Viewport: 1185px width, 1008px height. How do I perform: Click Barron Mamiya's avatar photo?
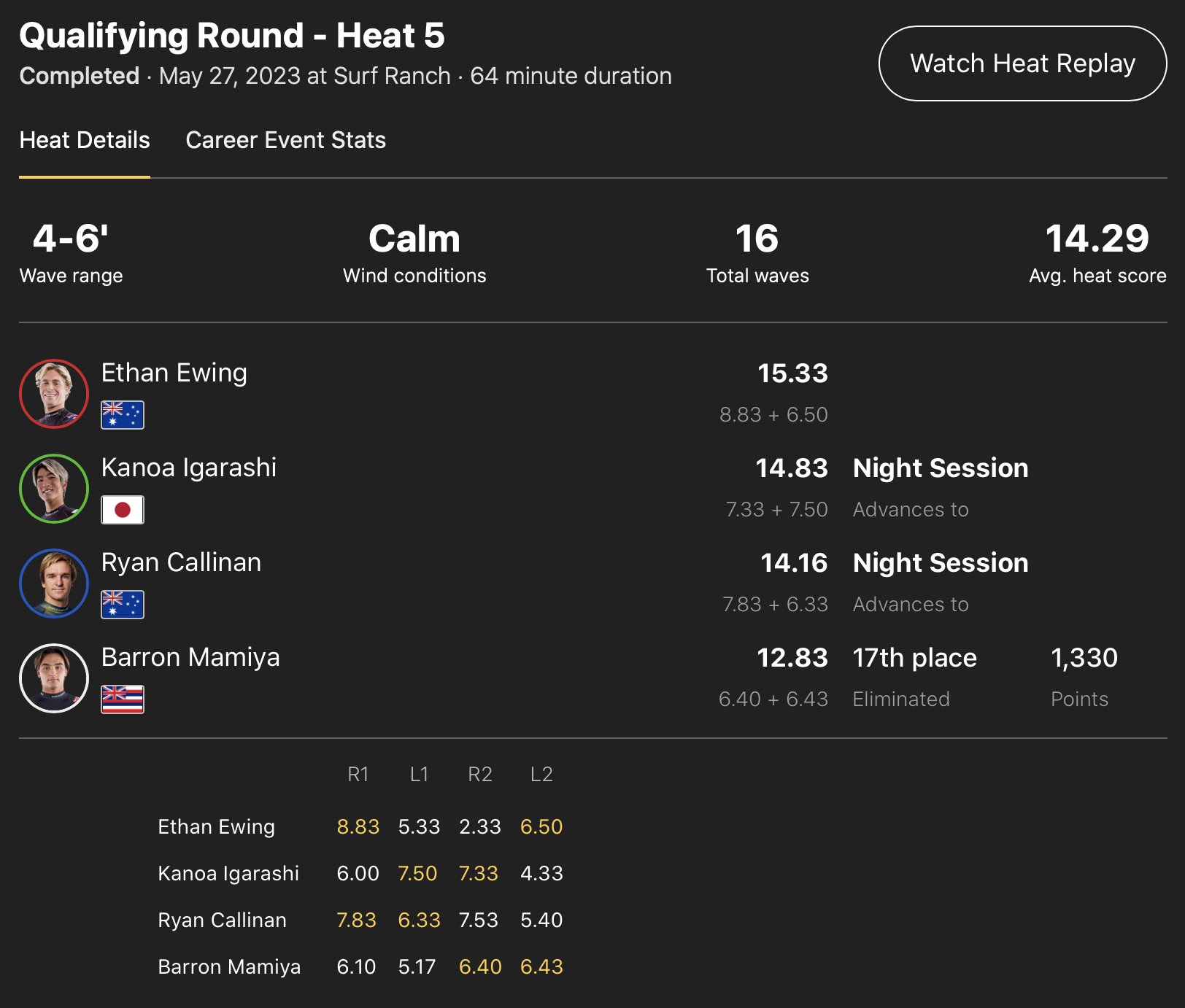pos(54,678)
